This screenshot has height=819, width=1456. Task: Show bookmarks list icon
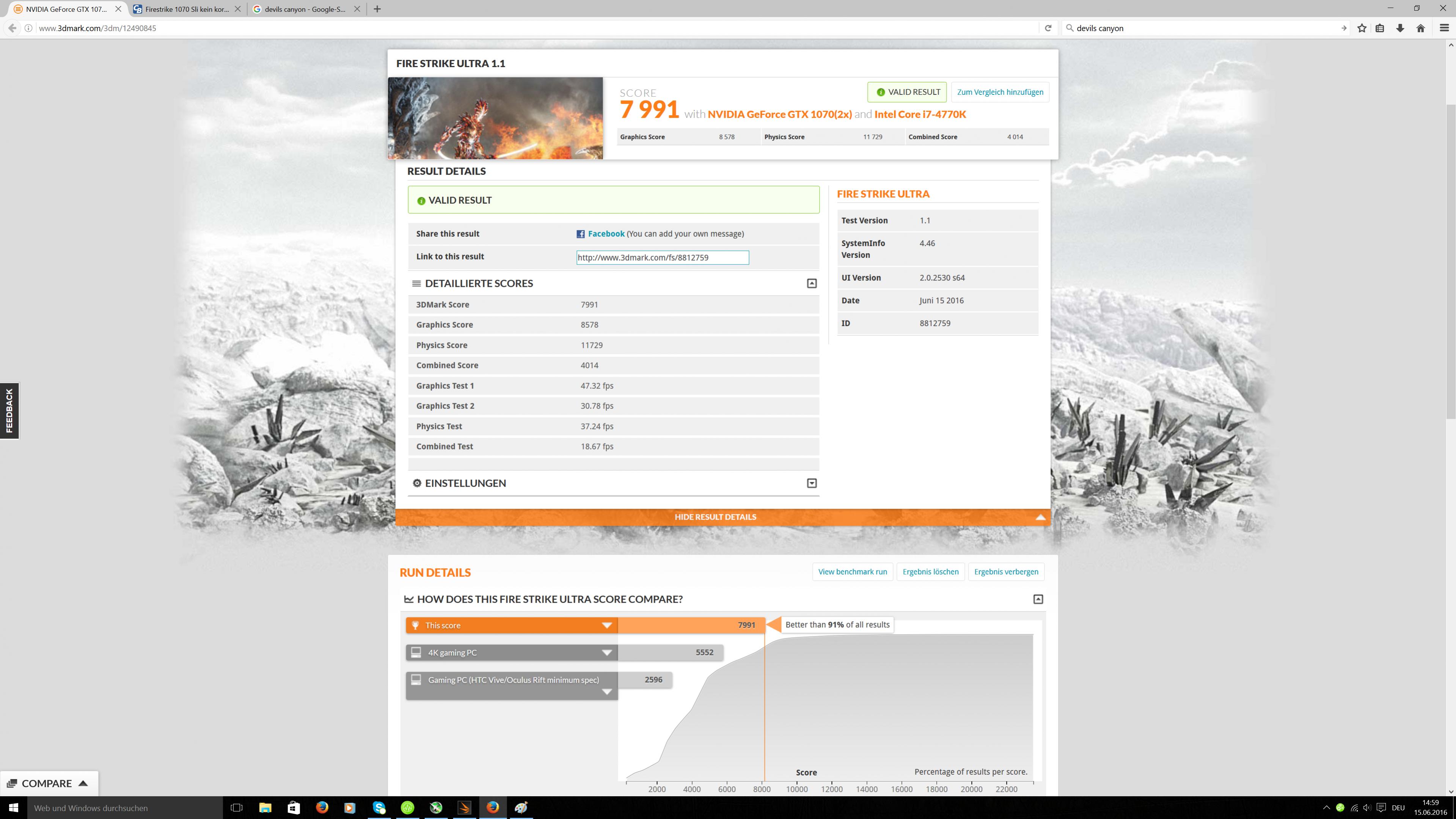[1380, 28]
